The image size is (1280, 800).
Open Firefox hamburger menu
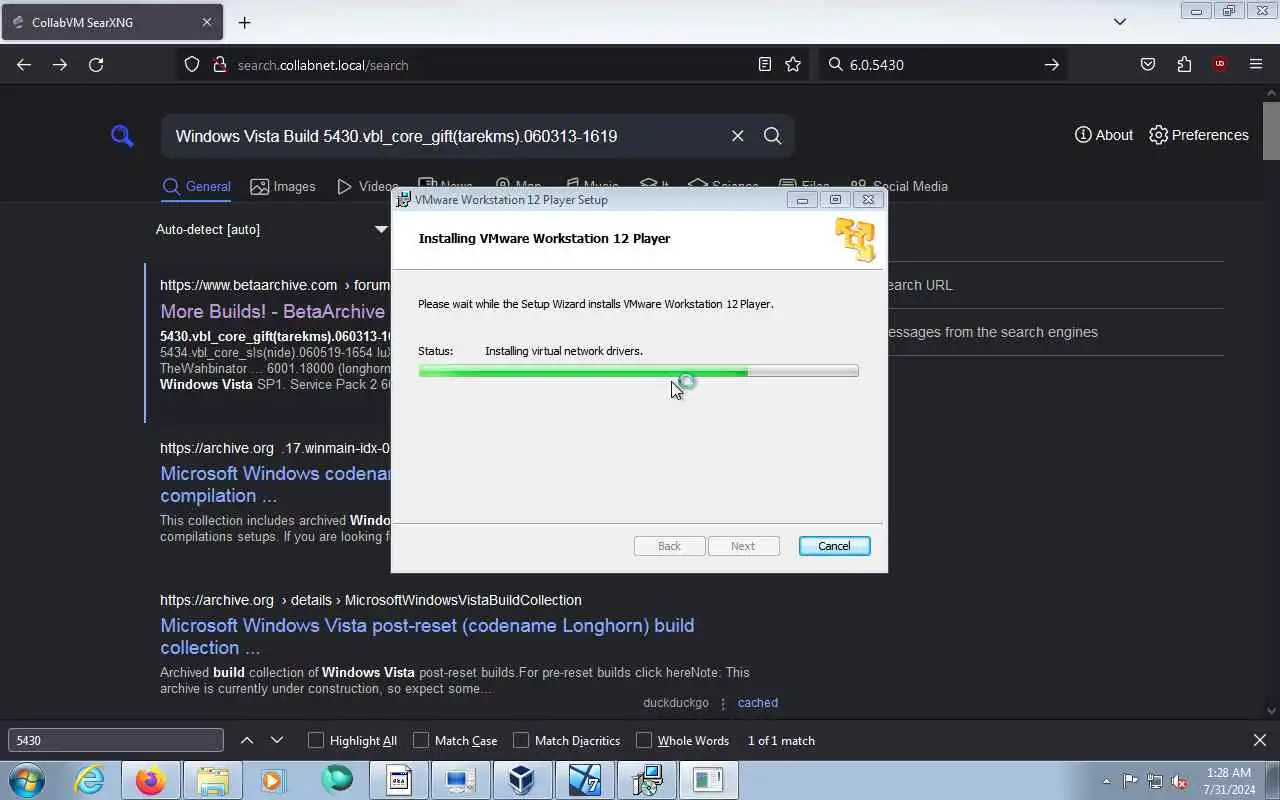(1256, 65)
